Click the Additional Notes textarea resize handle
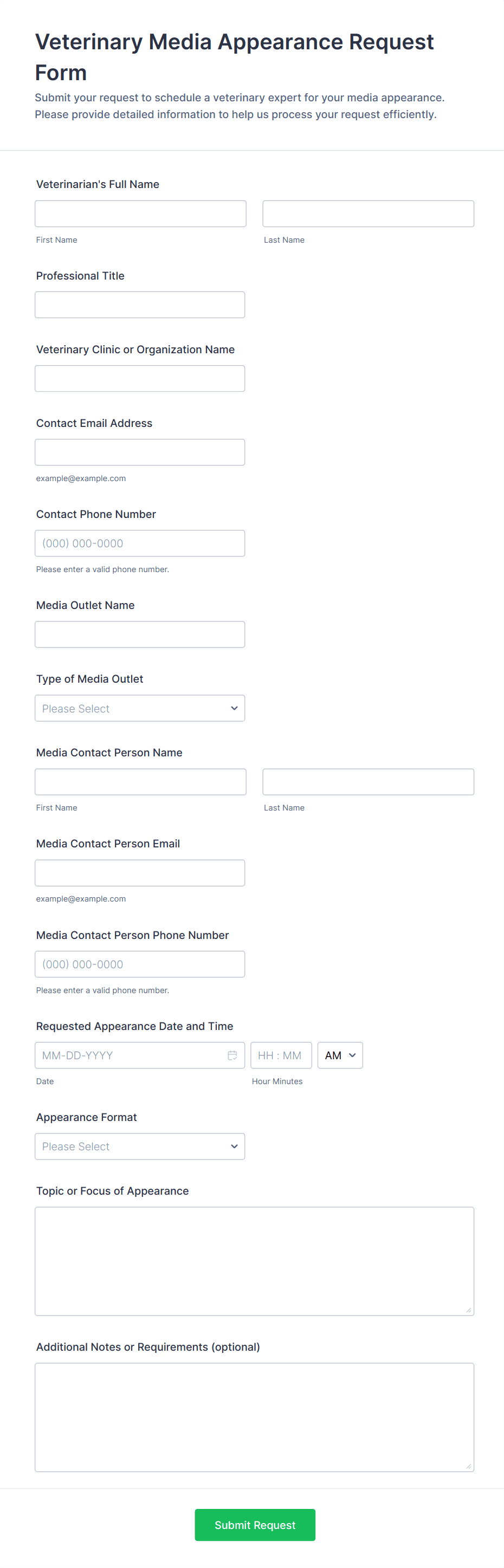The image size is (504, 1568). (468, 1466)
